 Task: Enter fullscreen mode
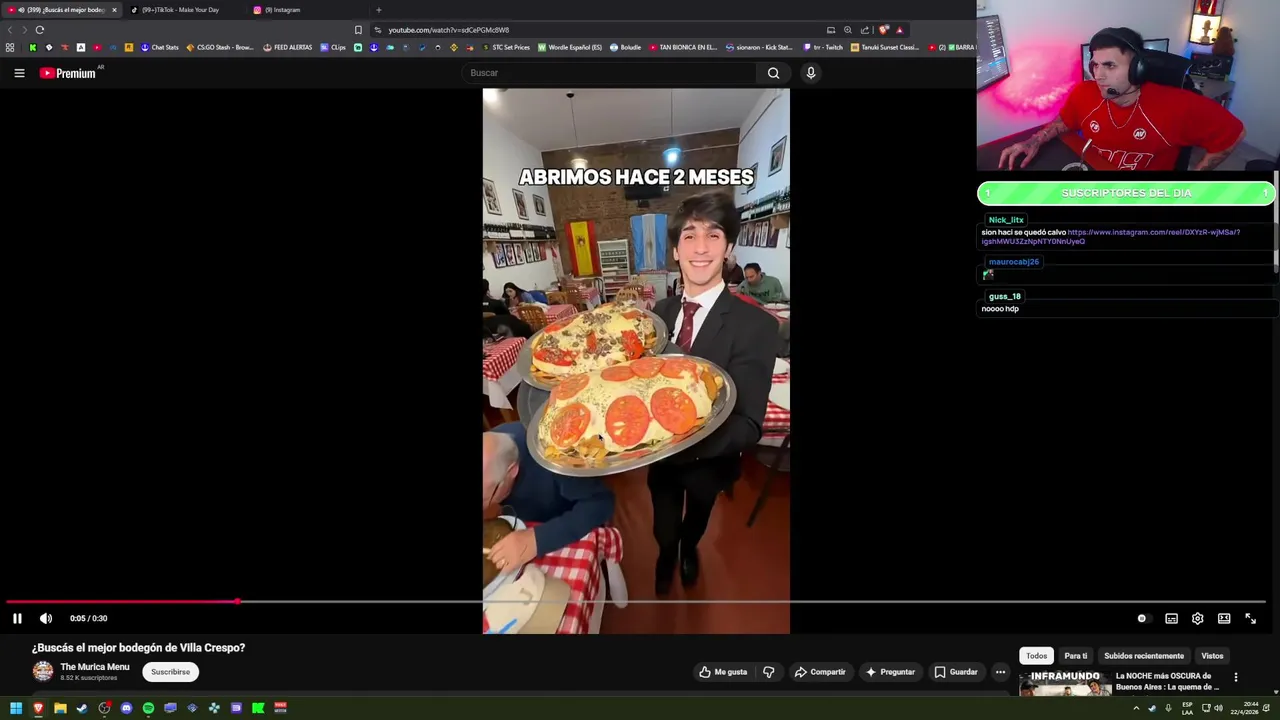click(x=1250, y=618)
